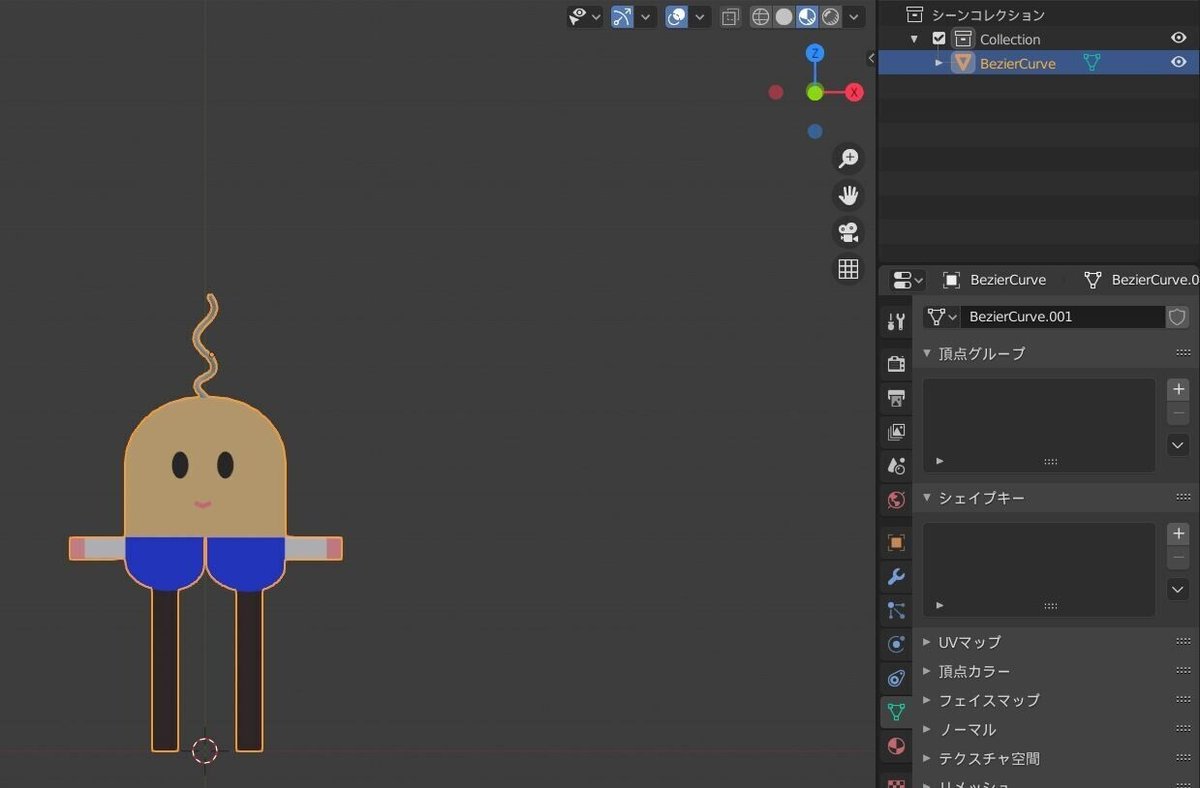Expand the BezierCurve tree item
Viewport: 1200px width, 788px height.
938,63
